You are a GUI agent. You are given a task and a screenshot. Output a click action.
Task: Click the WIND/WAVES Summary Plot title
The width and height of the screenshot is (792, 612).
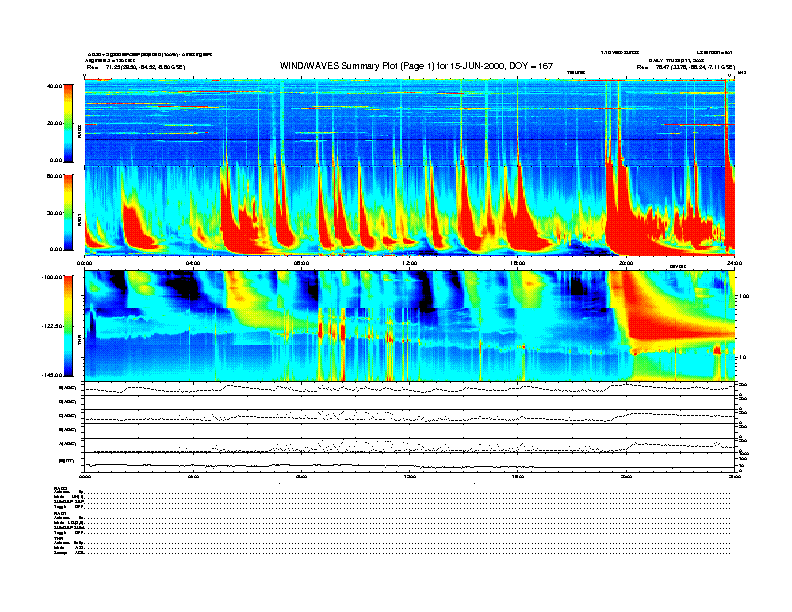coord(416,66)
